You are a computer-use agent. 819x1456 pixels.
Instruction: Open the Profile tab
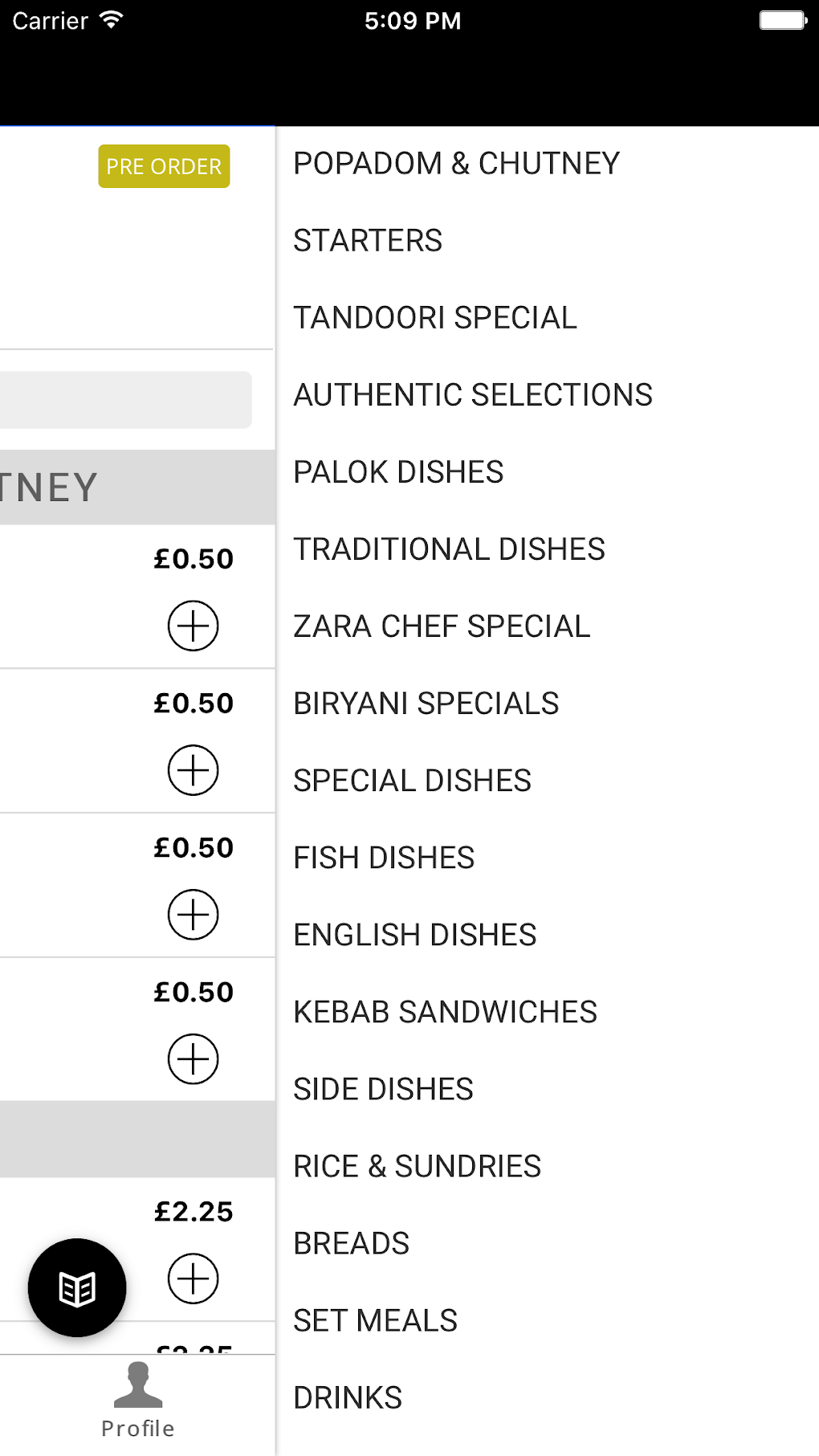click(138, 1401)
